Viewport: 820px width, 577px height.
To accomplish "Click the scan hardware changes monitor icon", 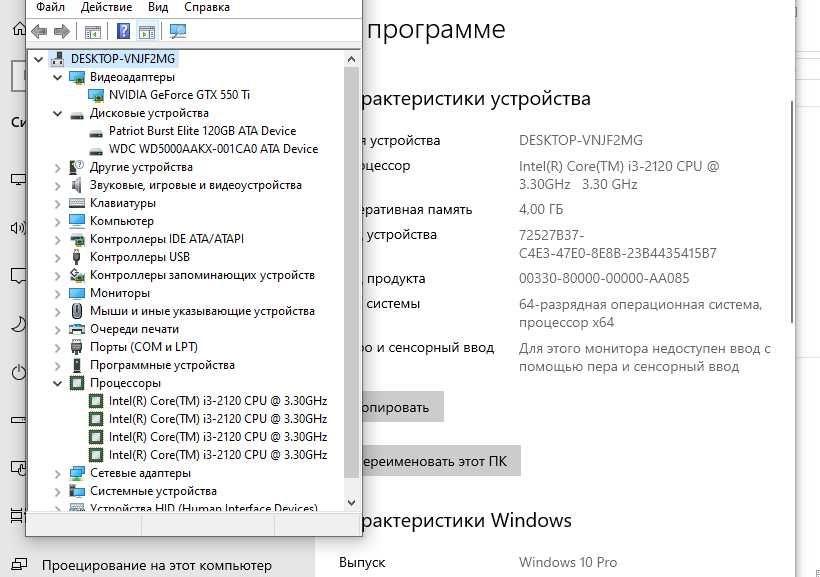I will 178,31.
